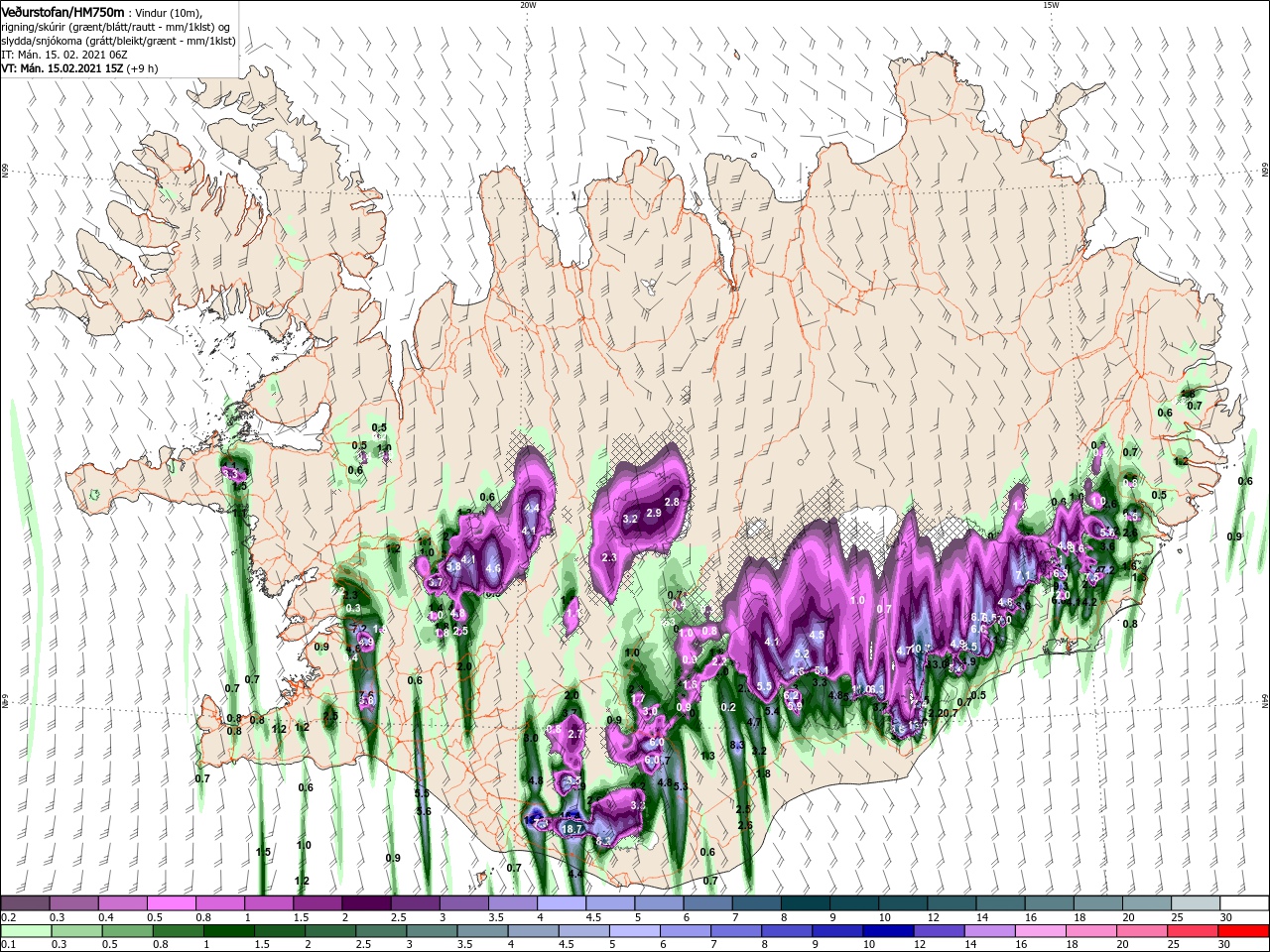Click upper legend swatch labeled 3–3.5
1270x952 pixels.
pos(464,903)
